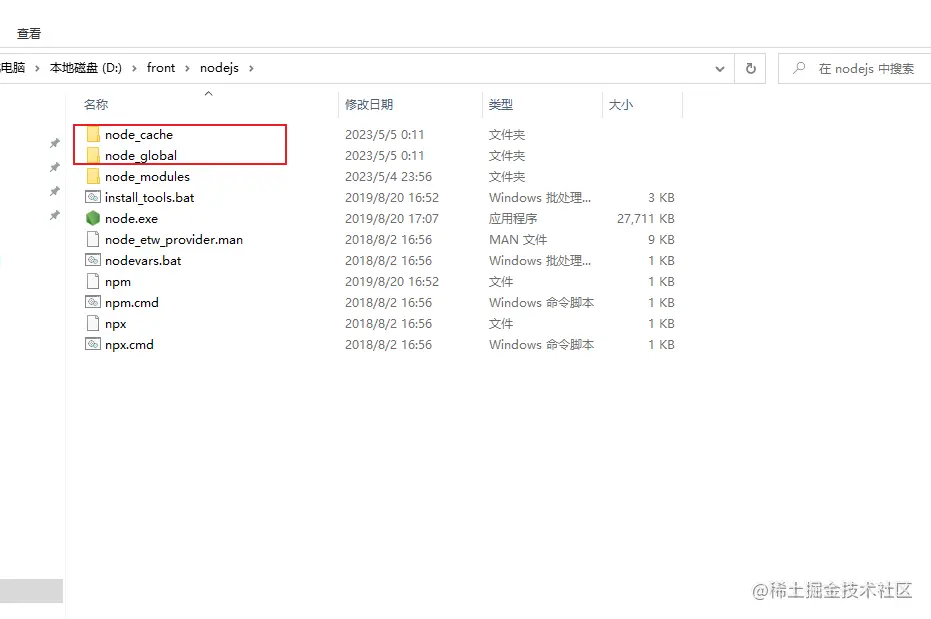Expand the chevron after front in the breadcrumb

point(187,68)
